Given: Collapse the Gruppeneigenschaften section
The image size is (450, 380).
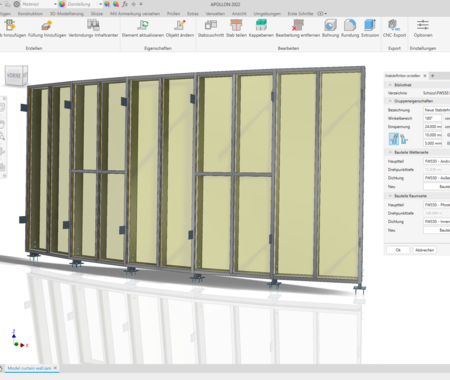Looking at the screenshot, I should pos(390,101).
